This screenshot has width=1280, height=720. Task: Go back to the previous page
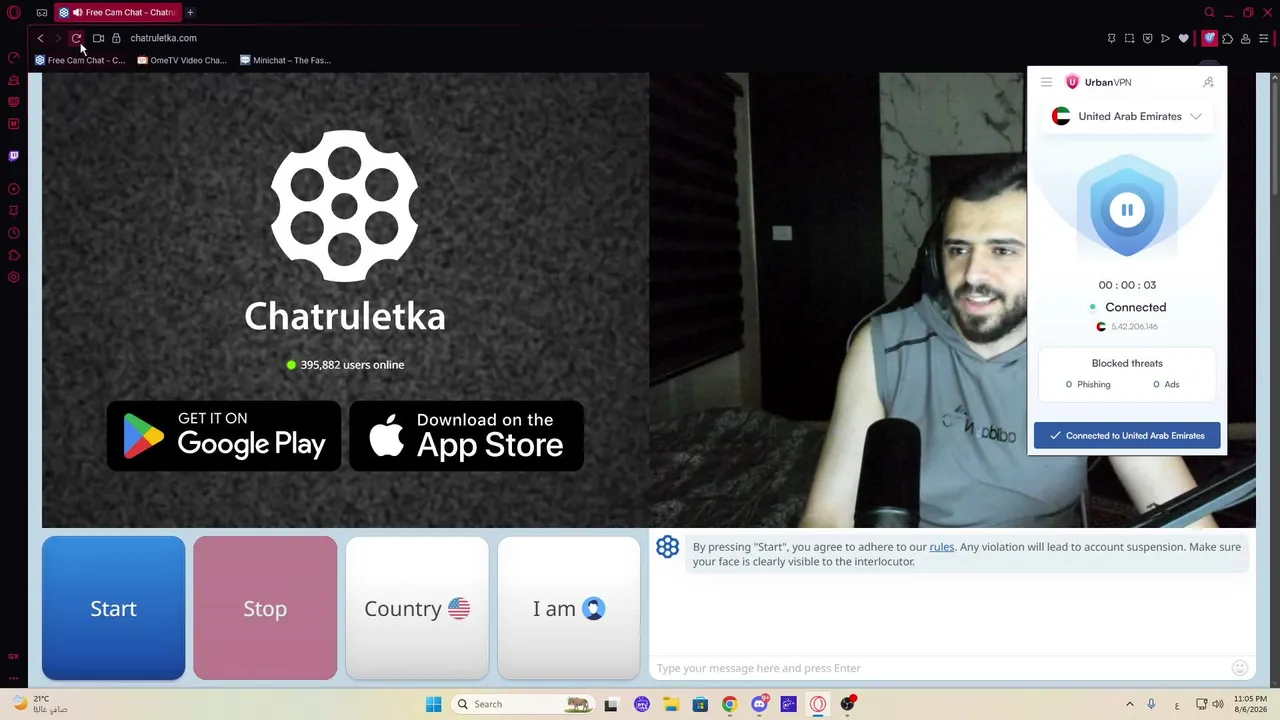click(40, 38)
